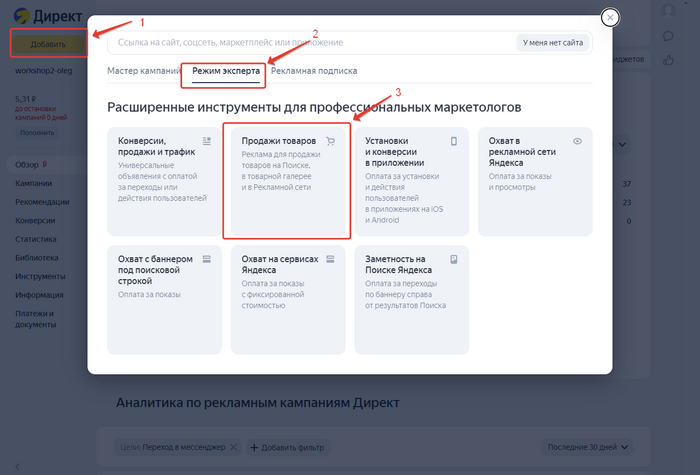This screenshot has width=700, height=475.
Task: Click the eye icon in Охват card
Action: coord(577,141)
